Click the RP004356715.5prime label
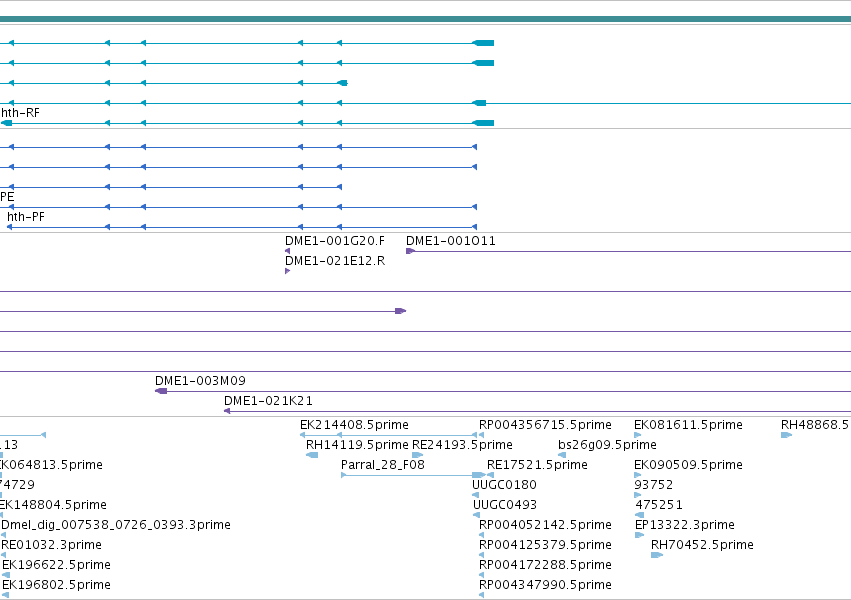This screenshot has height=600, width=851. coord(545,425)
